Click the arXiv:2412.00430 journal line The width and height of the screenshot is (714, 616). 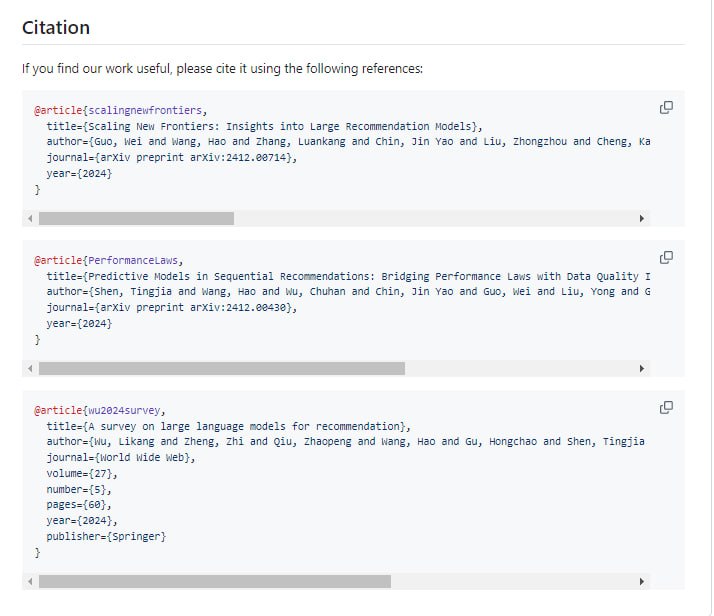[171, 307]
